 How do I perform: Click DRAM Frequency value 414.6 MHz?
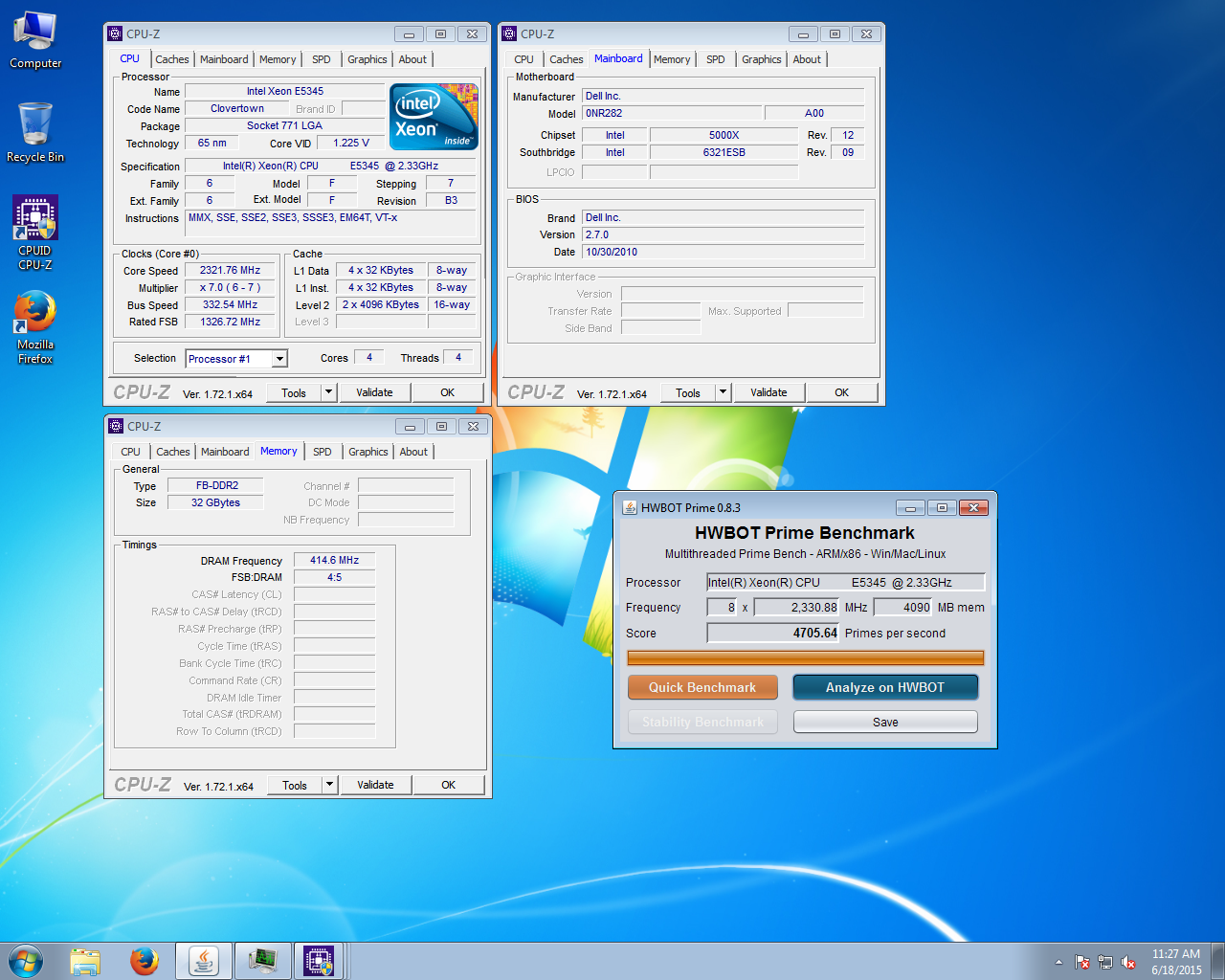click(x=334, y=560)
